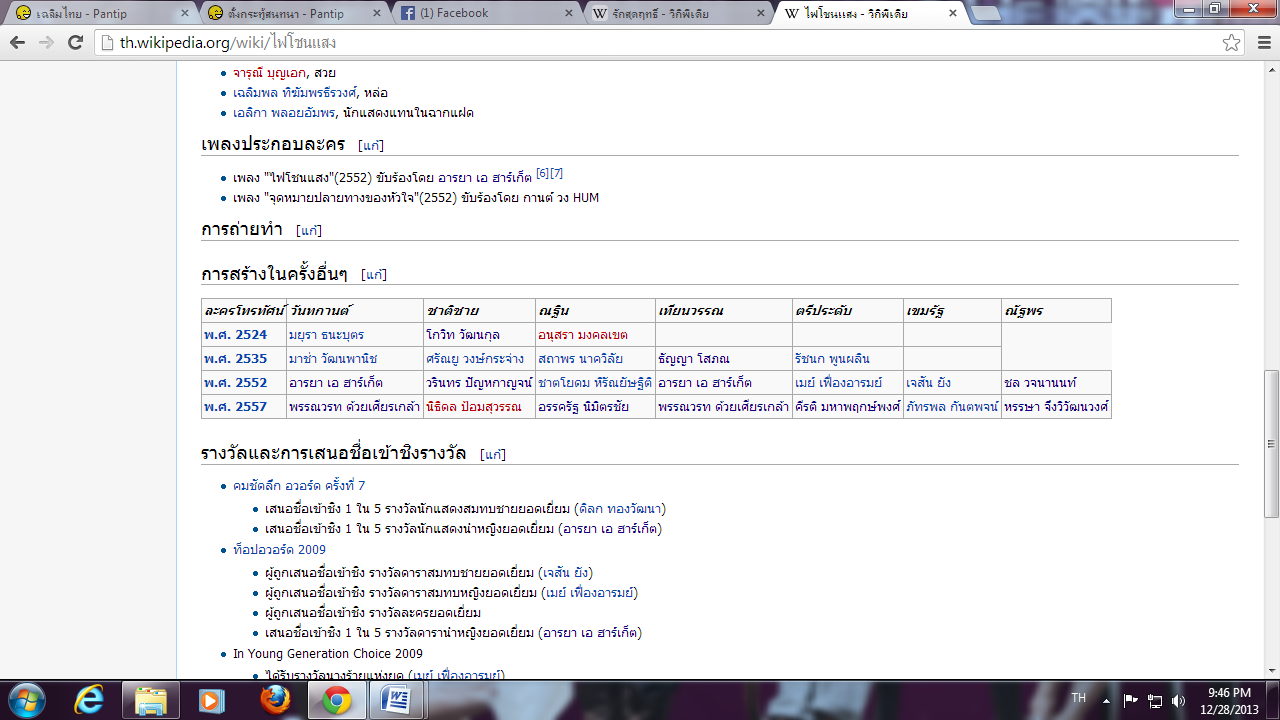Click the ชล วจนานนท์ table cell
This screenshot has width=1280, height=720.
point(1056,383)
